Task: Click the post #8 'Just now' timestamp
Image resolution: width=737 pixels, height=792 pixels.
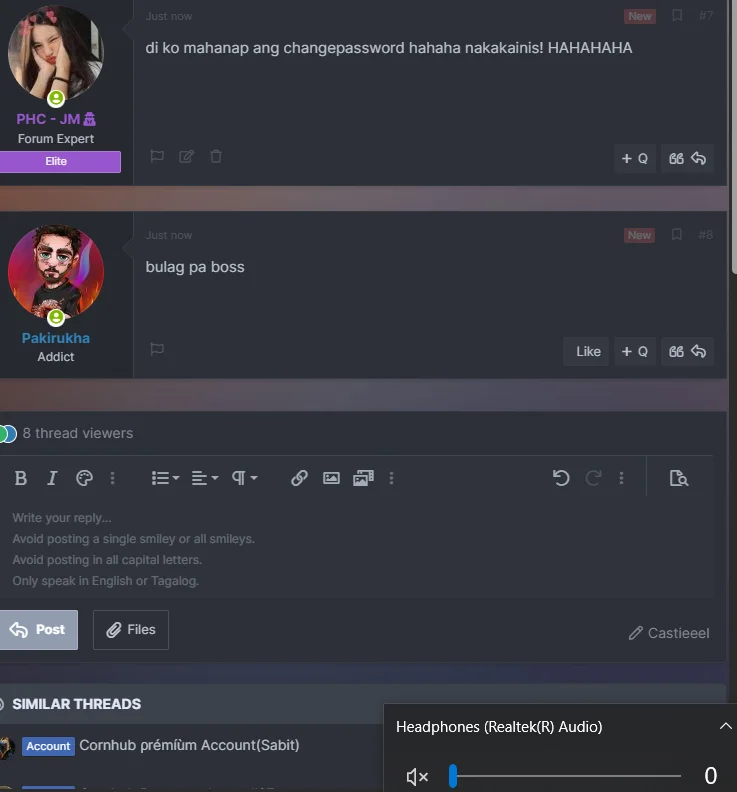Action: pos(169,235)
